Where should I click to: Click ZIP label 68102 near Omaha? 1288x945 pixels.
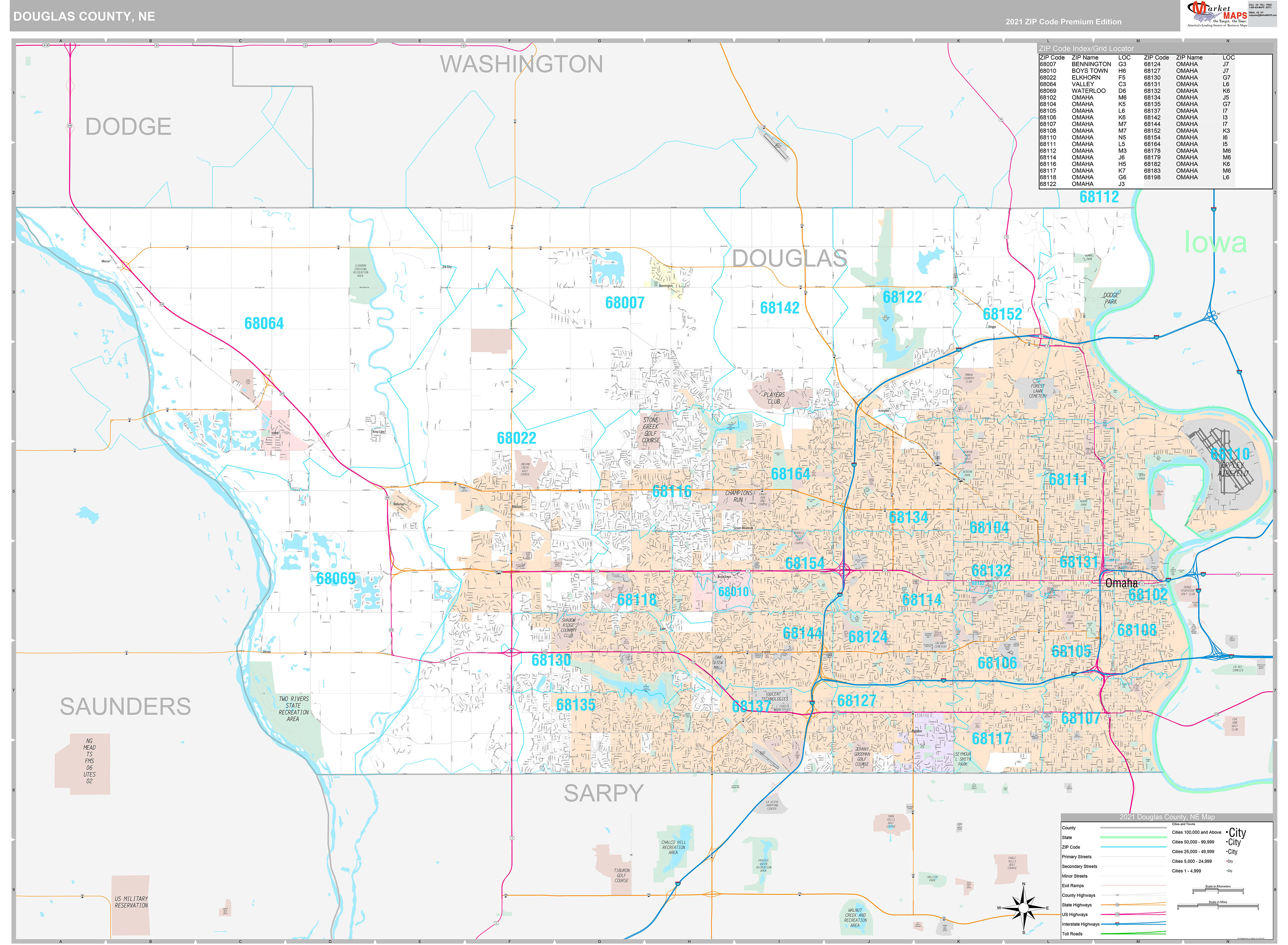point(1148,595)
